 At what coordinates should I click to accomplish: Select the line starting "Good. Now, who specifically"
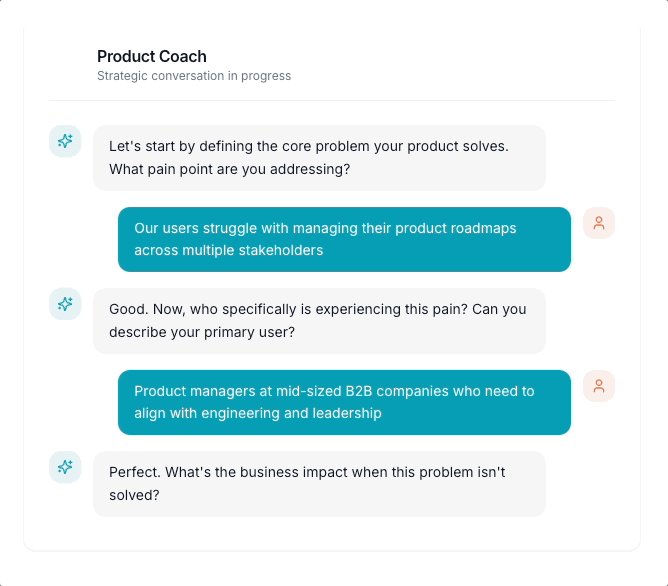(x=317, y=309)
